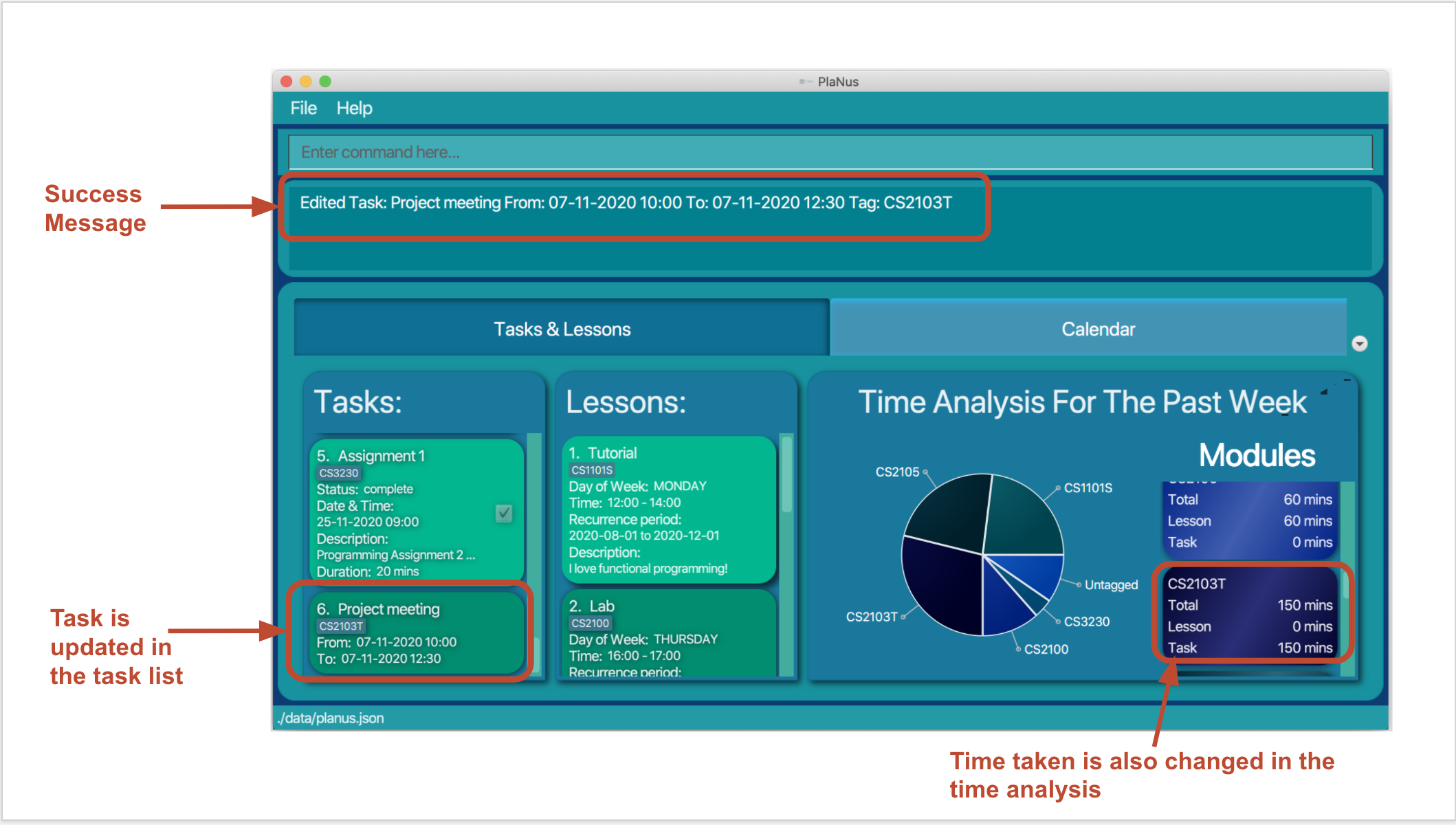Click the CS2100 tag on Lab
Screen dimensions: 1456x825
pos(591,624)
